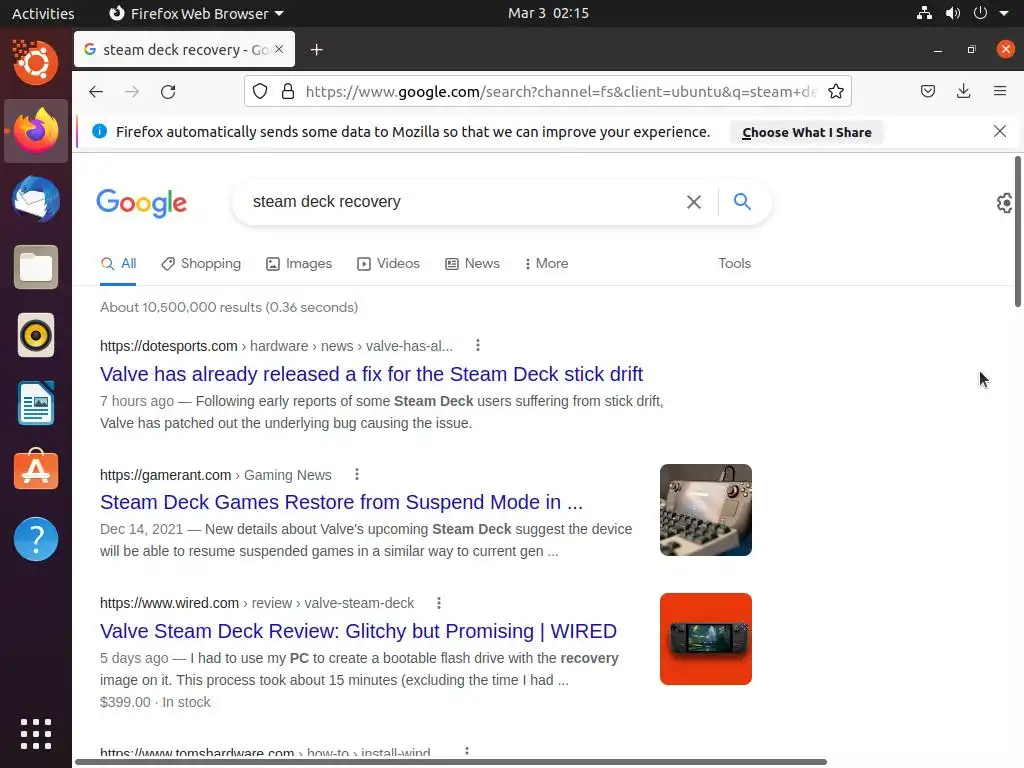Open the volume indicator in top bar
The height and width of the screenshot is (768, 1024).
(953, 13)
